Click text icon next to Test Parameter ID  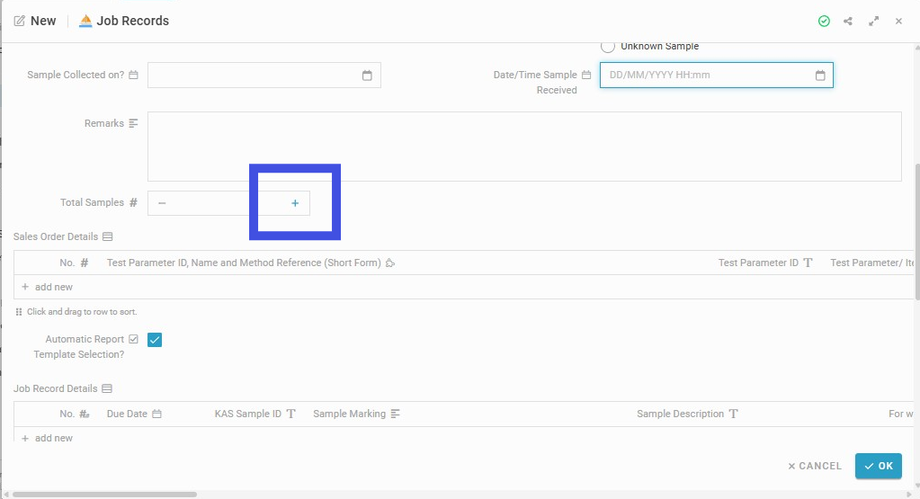click(x=808, y=263)
